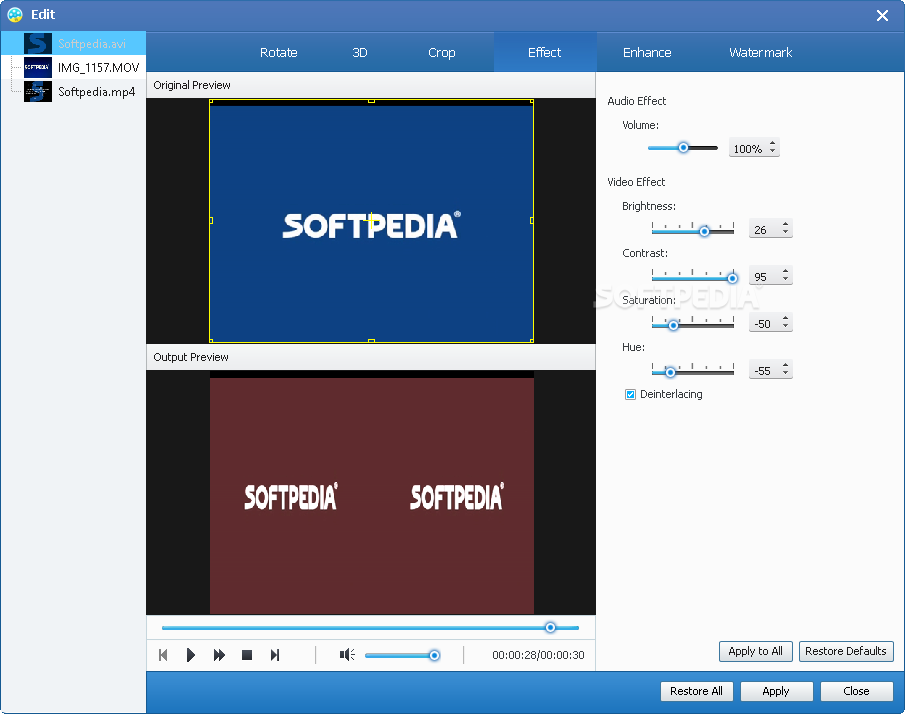The width and height of the screenshot is (905, 714).
Task: Select the Softpedia.mp4 file name
Action: click(96, 92)
